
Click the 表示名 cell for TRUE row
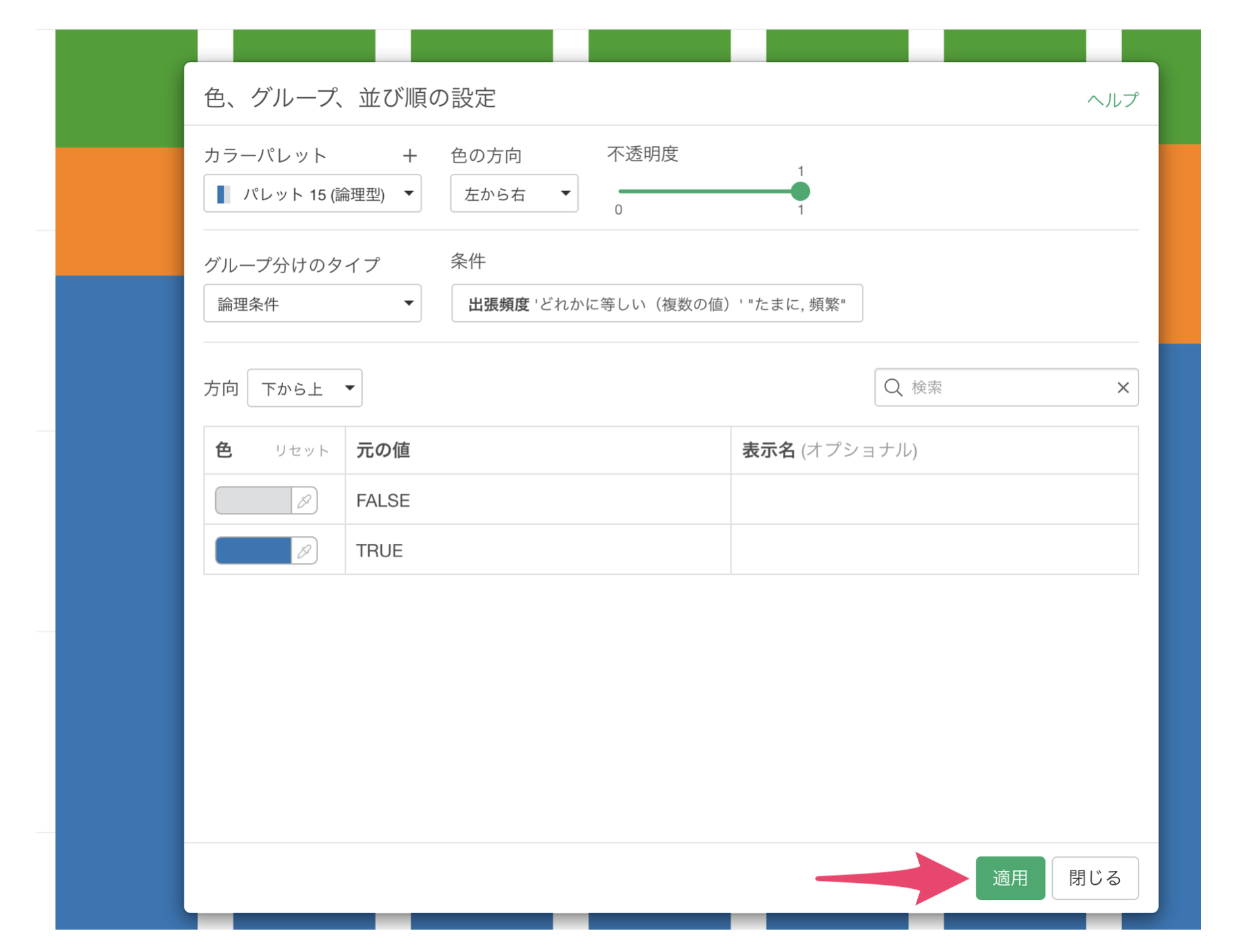tap(934, 550)
